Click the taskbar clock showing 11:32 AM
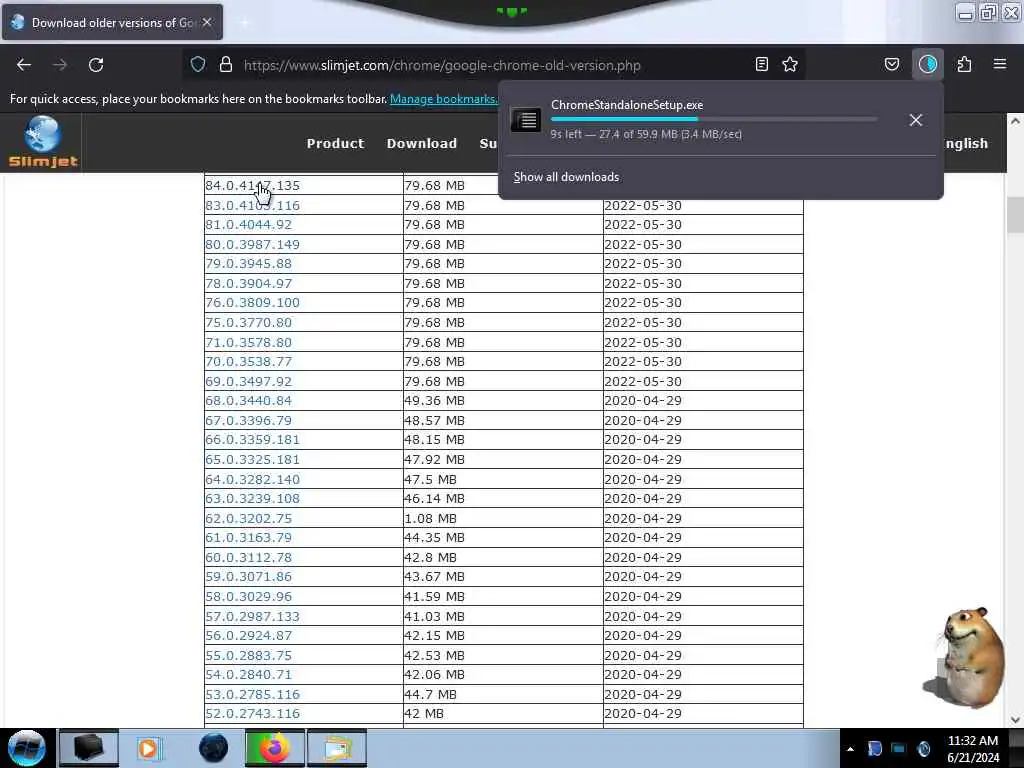This screenshot has height=768, width=1024. [x=972, y=749]
